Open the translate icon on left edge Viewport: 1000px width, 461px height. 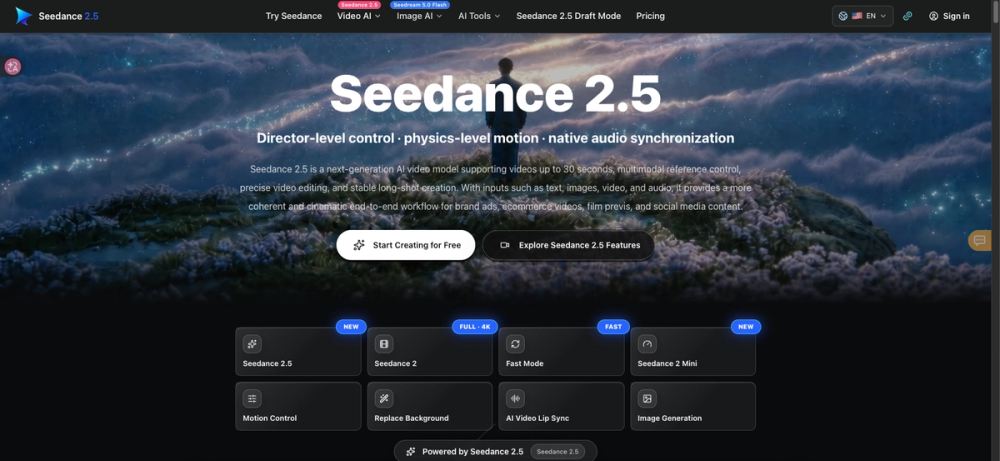tap(13, 66)
